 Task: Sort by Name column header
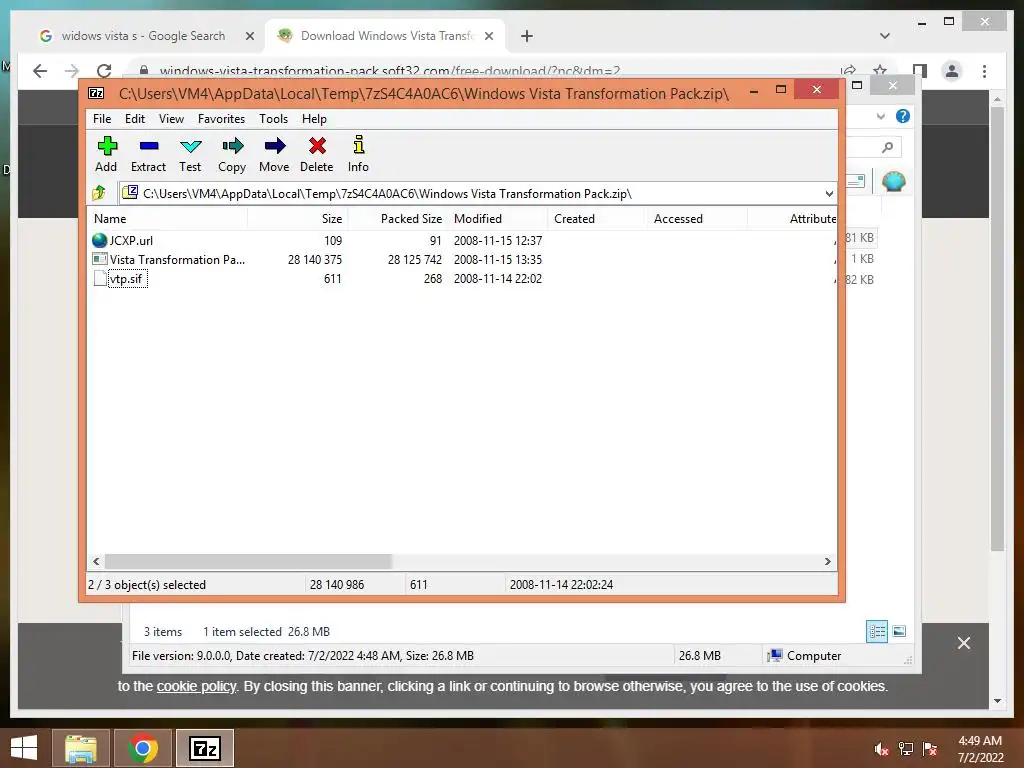point(167,219)
